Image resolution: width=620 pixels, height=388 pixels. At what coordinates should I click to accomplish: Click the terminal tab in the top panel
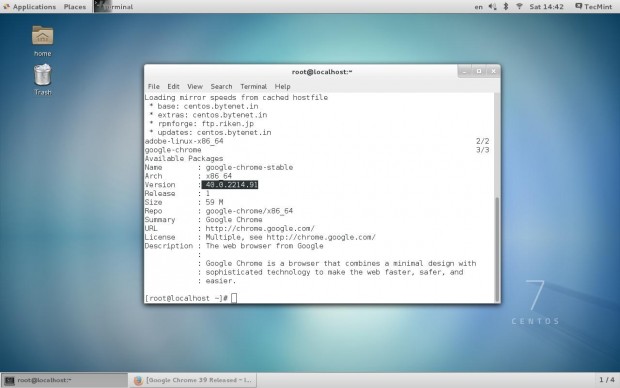tap(114, 7)
